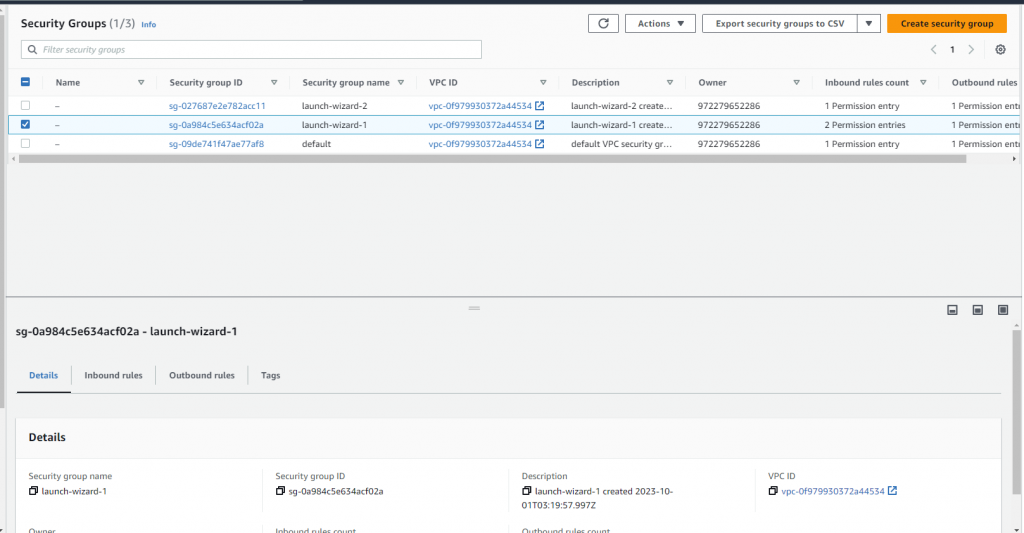Open VPC external link icon for launch-wizard-1 row
Screen dimensions: 1024x533
point(539,125)
